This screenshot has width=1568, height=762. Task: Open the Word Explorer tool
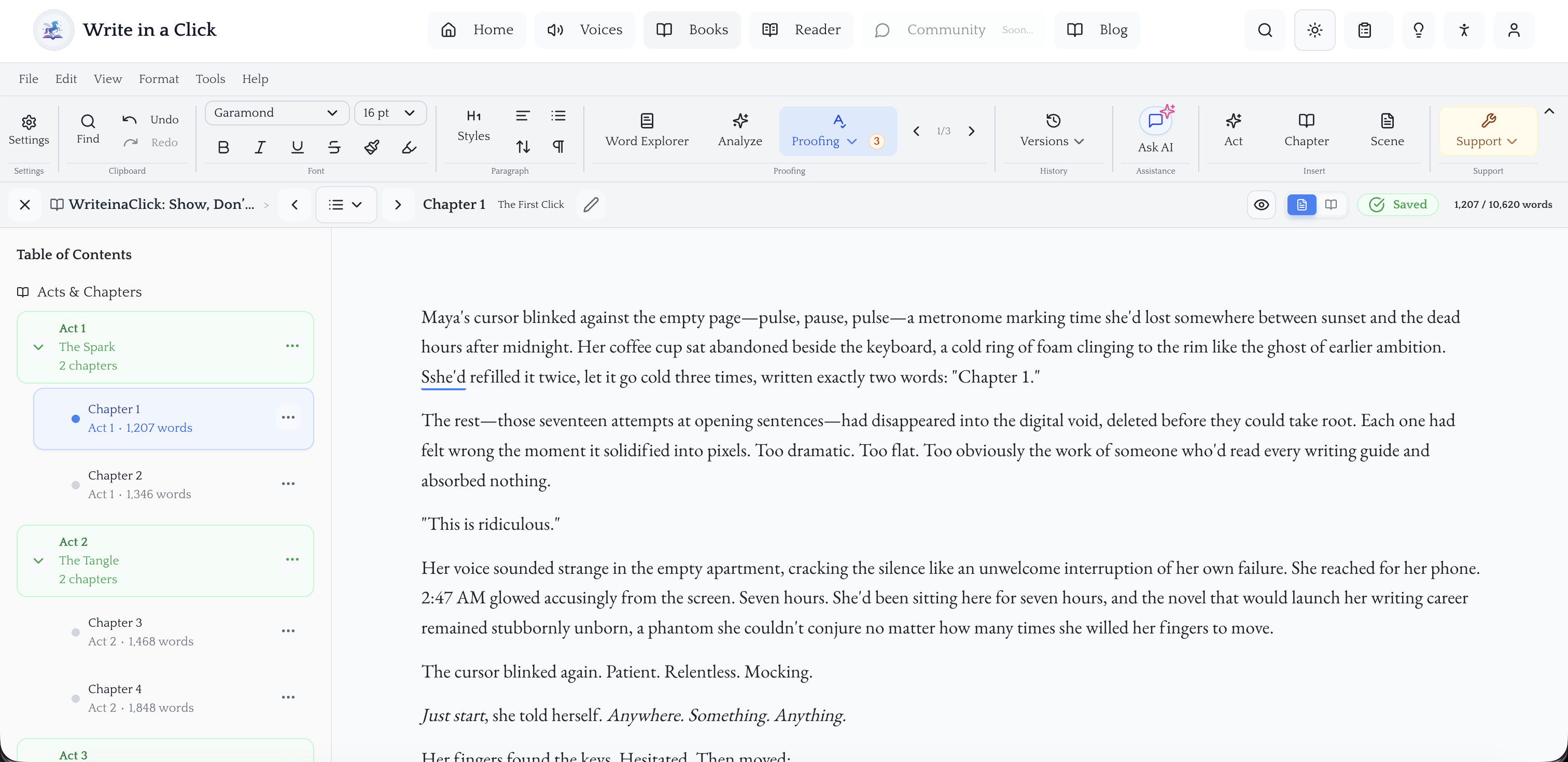coord(647,129)
